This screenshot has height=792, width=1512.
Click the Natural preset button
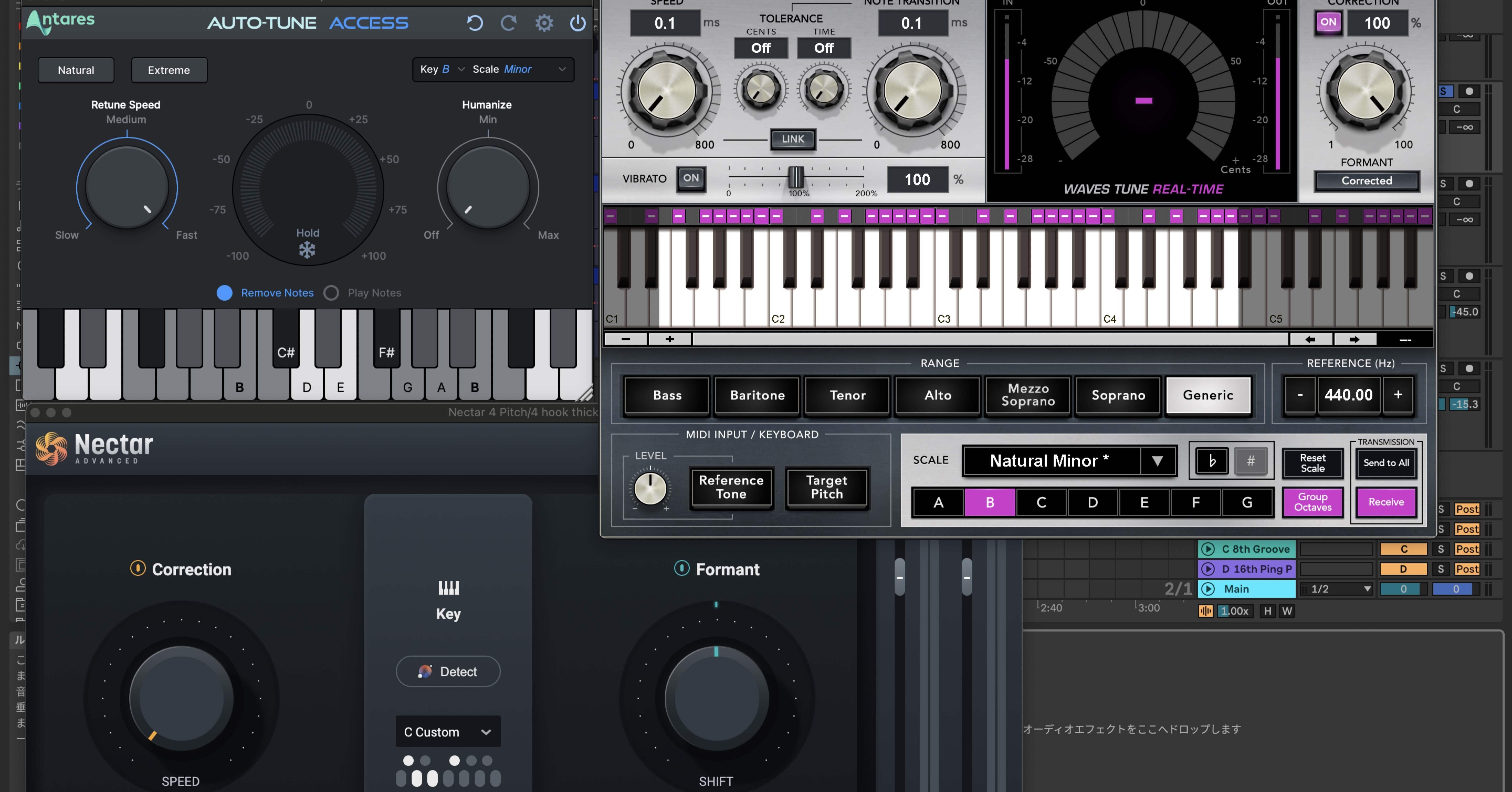[x=76, y=70]
